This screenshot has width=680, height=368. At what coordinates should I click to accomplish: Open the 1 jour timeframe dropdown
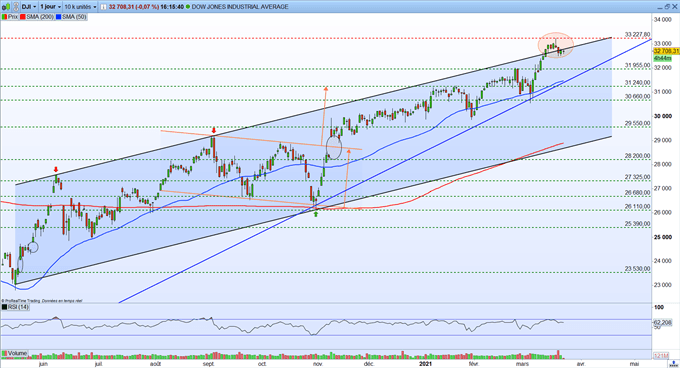tap(50, 7)
